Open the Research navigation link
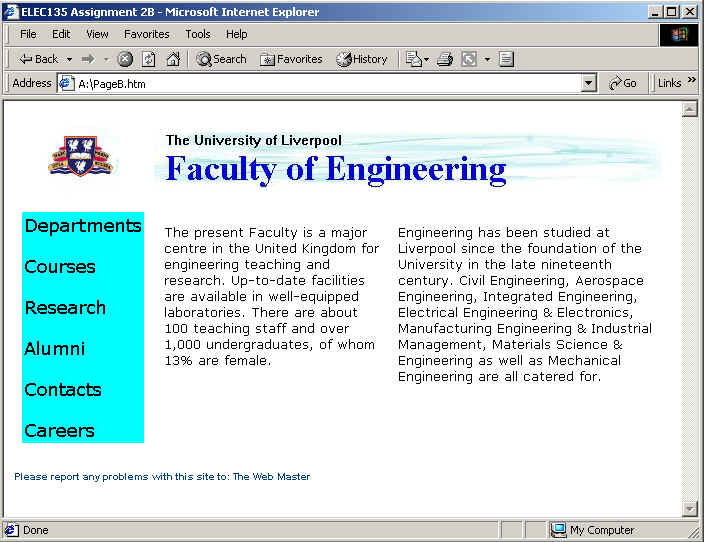 [65, 308]
